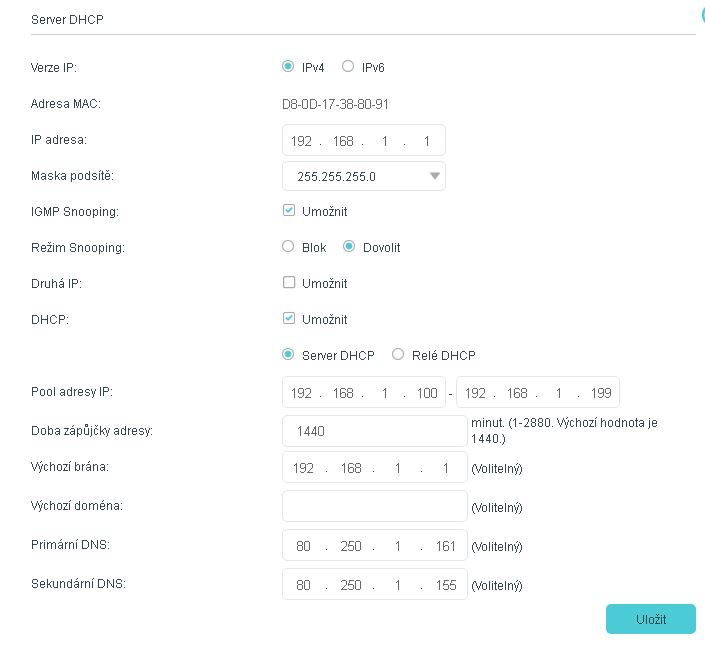The image size is (705, 664).
Task: Click the Maska podsítě dropdown arrow
Action: pyautogui.click(x=434, y=176)
